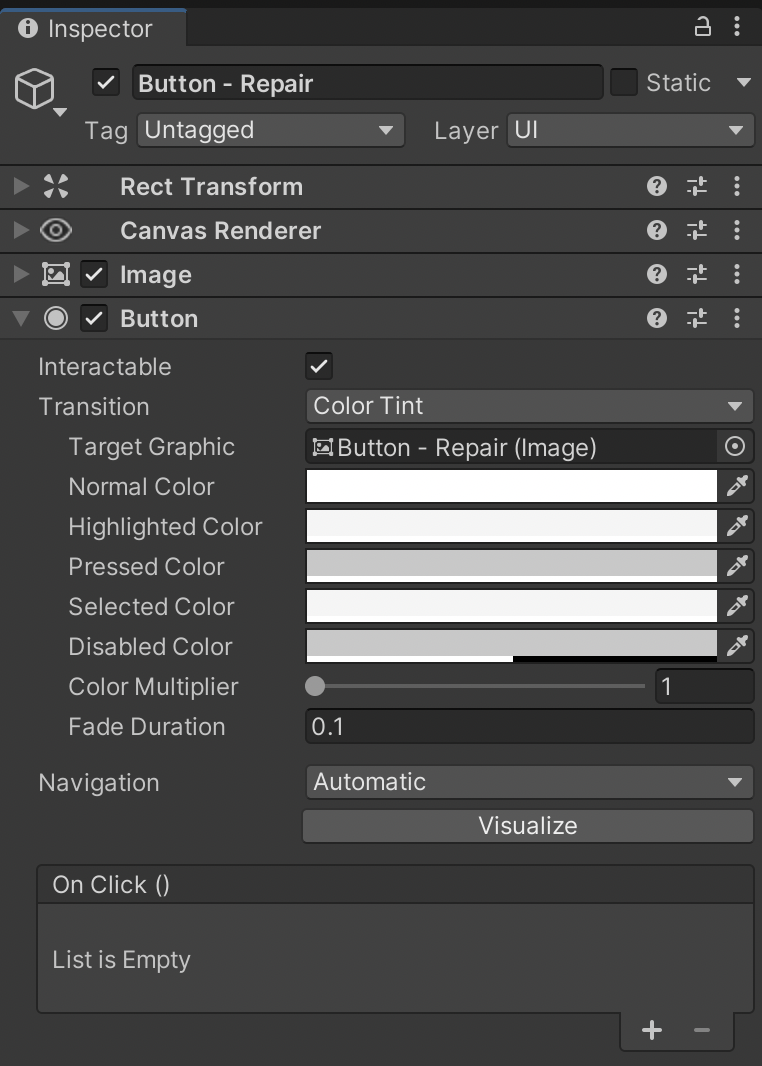
Task: Open the Tag dropdown showing Untagged
Action: pos(270,130)
